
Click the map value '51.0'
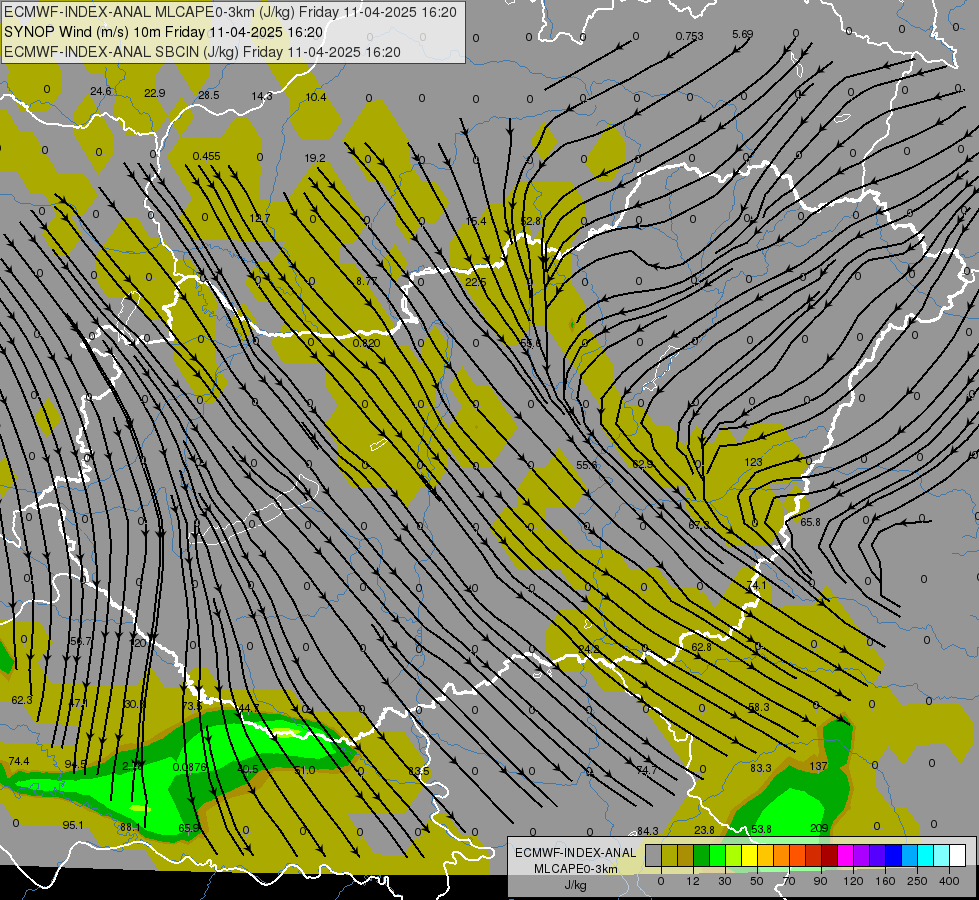point(305,771)
